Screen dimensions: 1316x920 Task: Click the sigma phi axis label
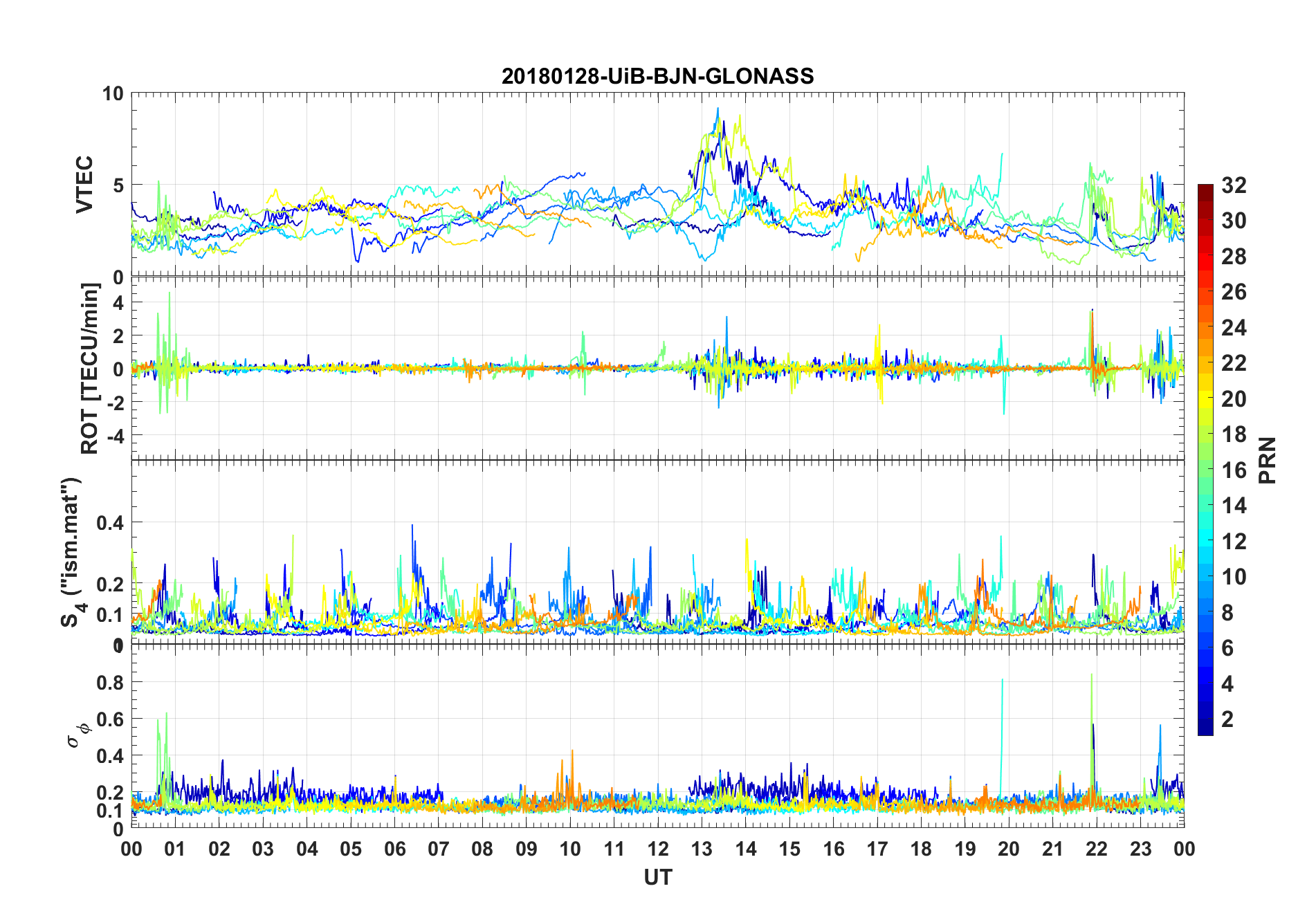pyautogui.click(x=77, y=735)
